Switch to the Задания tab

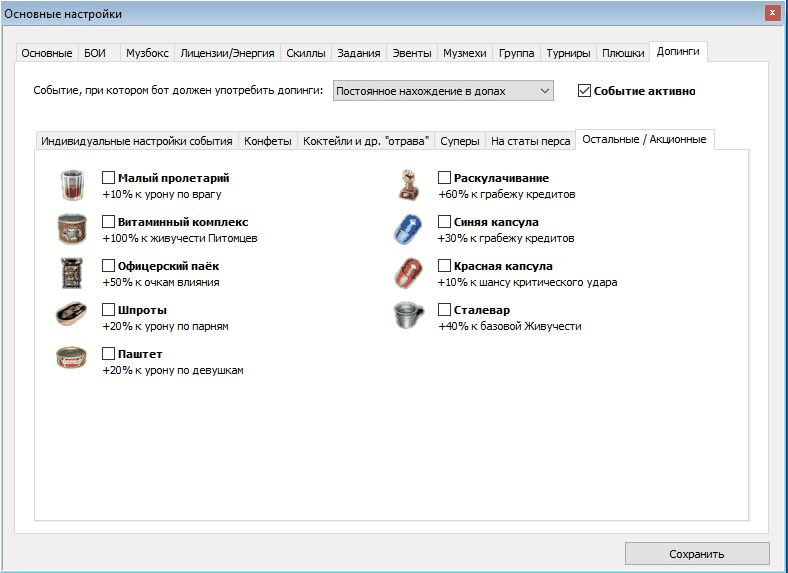click(359, 53)
